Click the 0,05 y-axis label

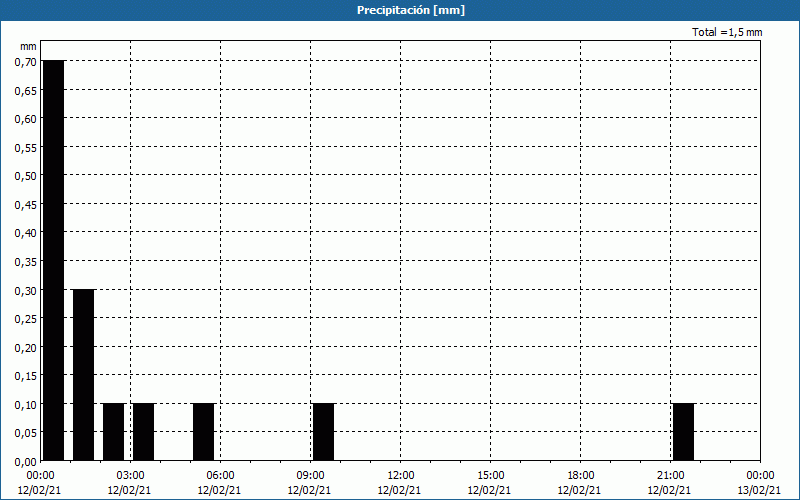[x=26, y=433]
